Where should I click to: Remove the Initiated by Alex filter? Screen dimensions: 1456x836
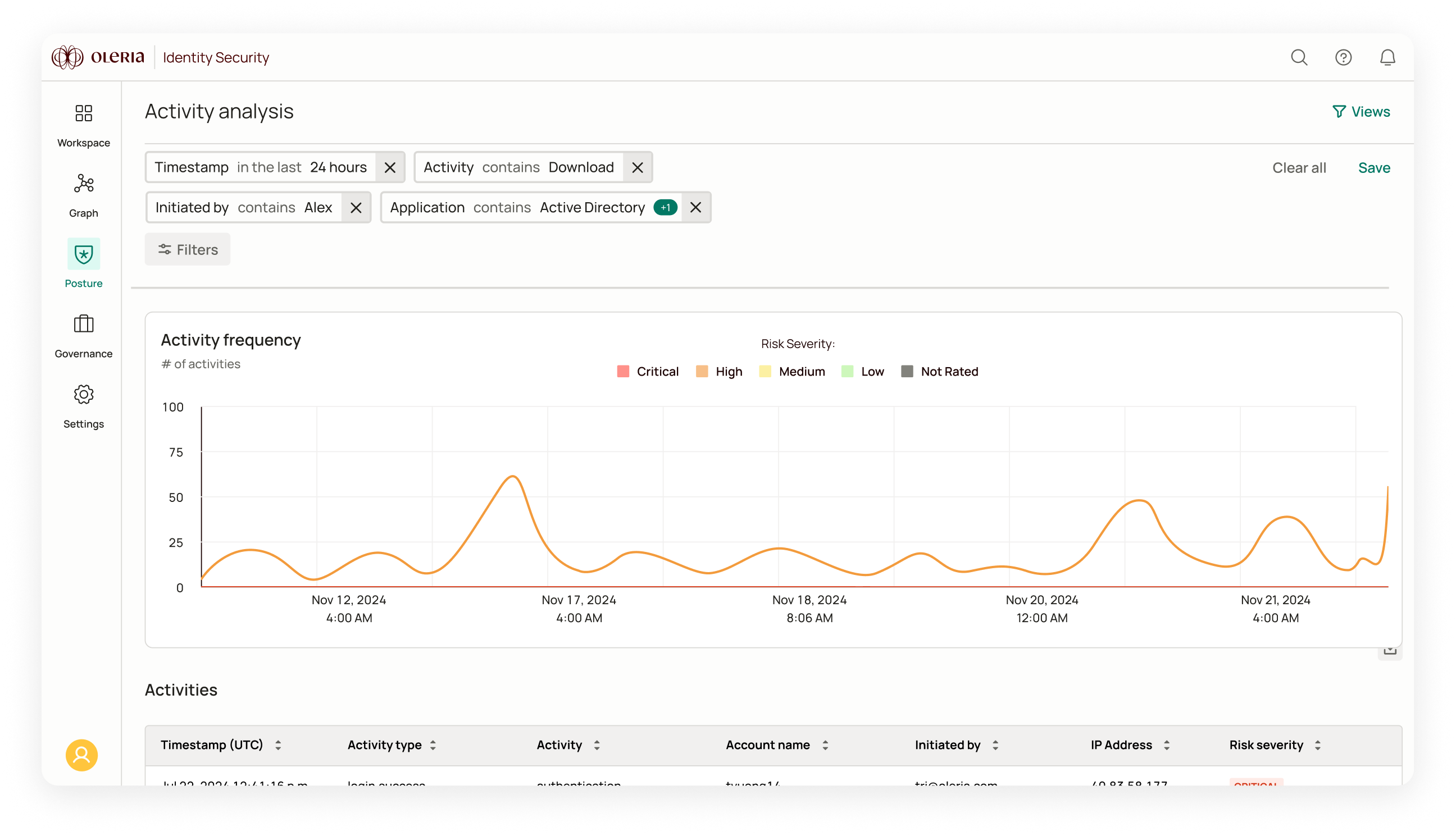pos(356,208)
